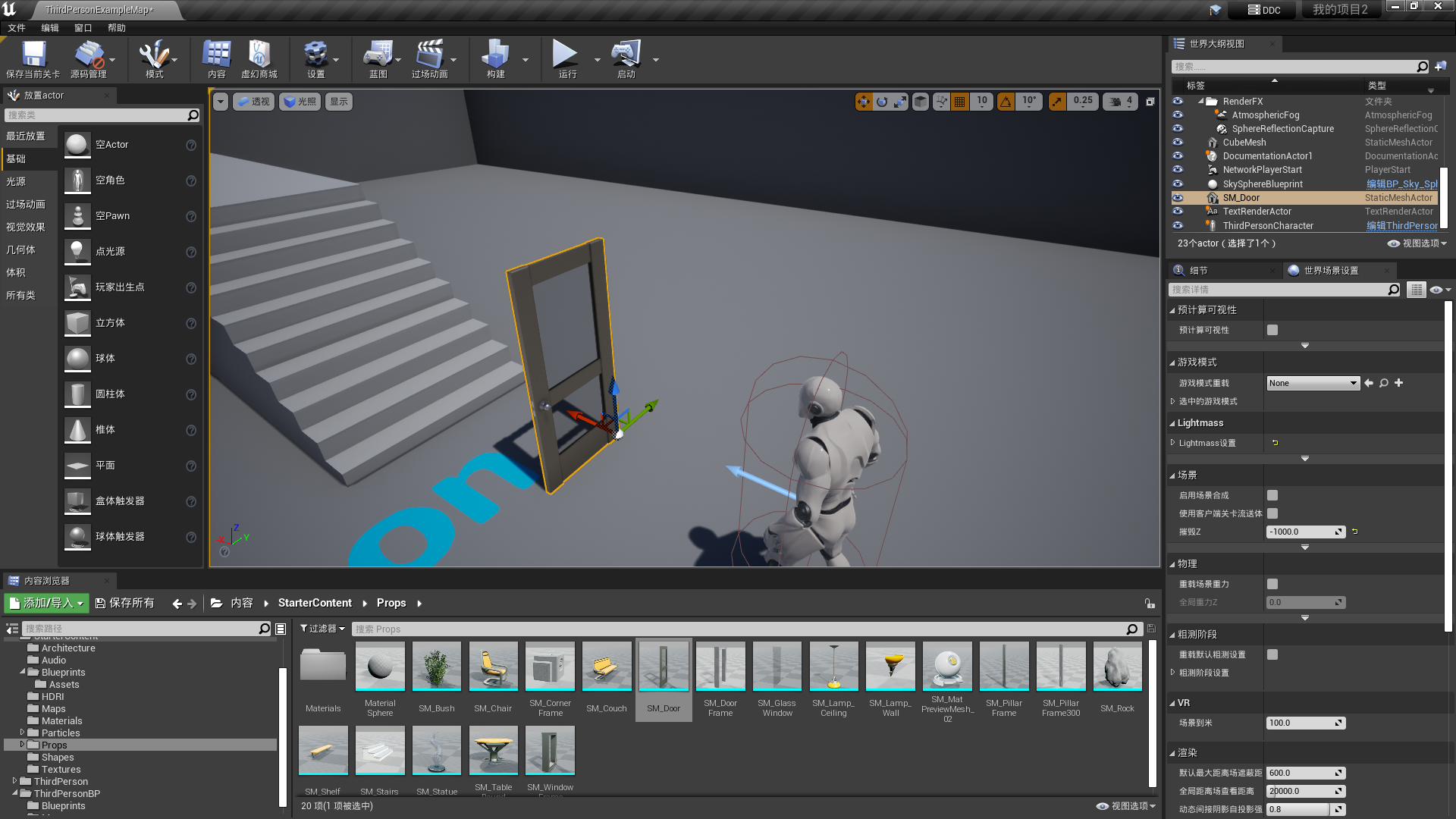This screenshot has width=1456, height=819.
Task: Enable the 重载默认粗测设置 checkbox
Action: [x=1272, y=654]
